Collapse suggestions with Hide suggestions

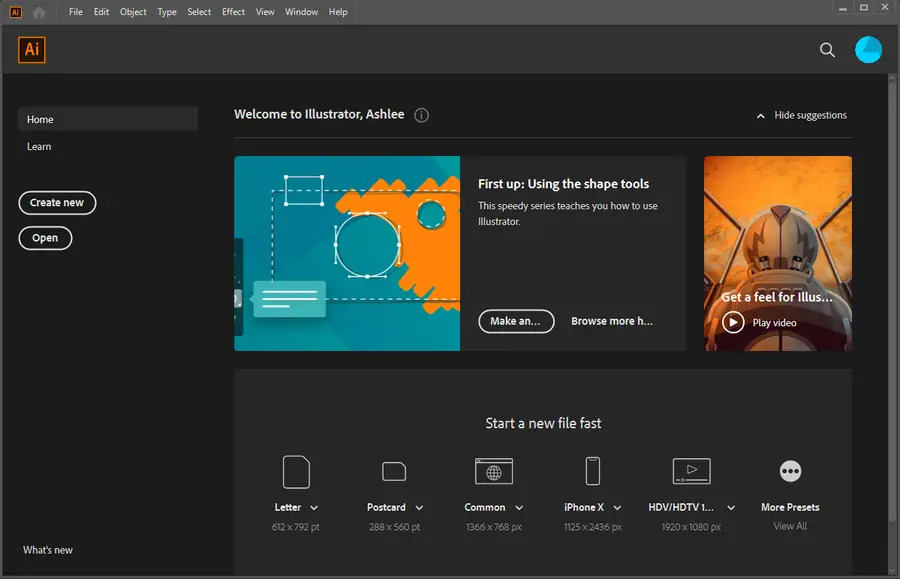(x=802, y=115)
